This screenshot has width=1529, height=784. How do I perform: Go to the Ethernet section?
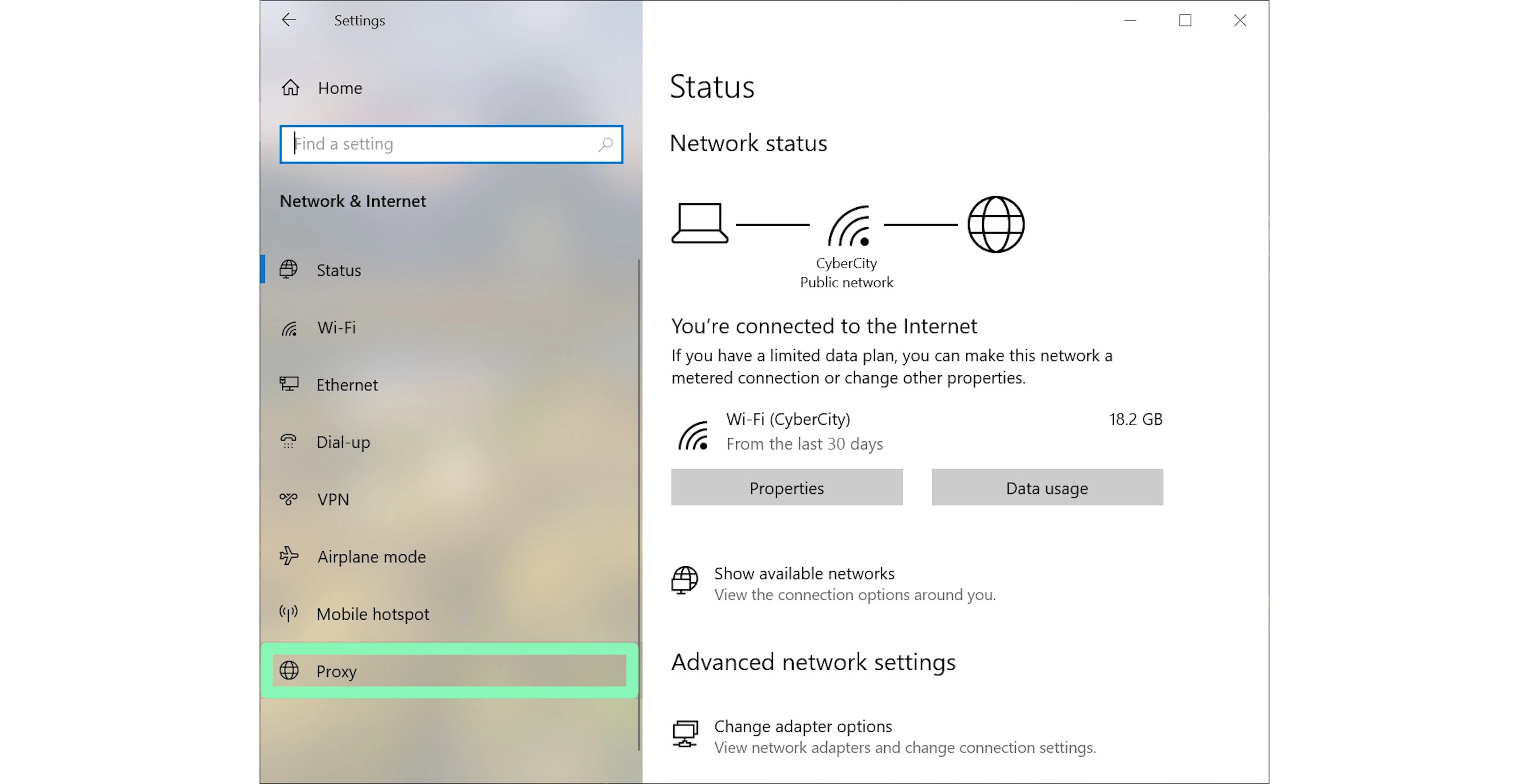450,384
